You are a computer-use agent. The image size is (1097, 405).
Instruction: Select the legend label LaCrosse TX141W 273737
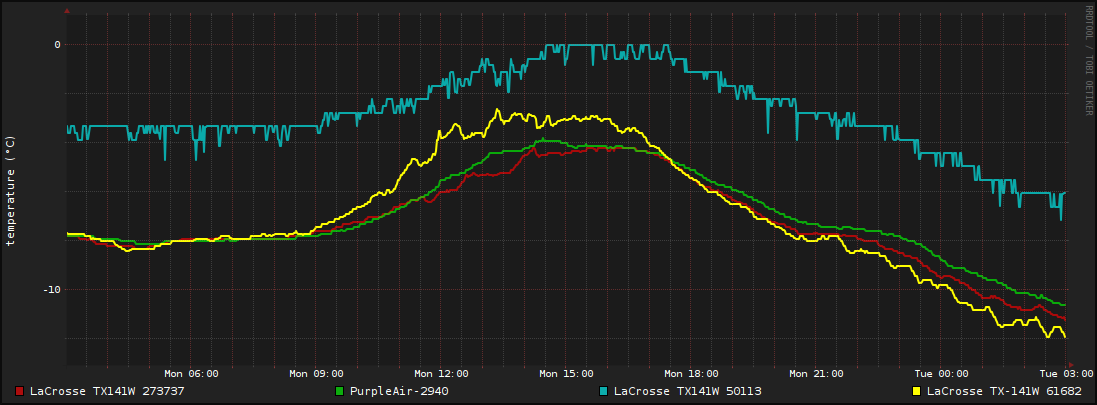coord(107,391)
